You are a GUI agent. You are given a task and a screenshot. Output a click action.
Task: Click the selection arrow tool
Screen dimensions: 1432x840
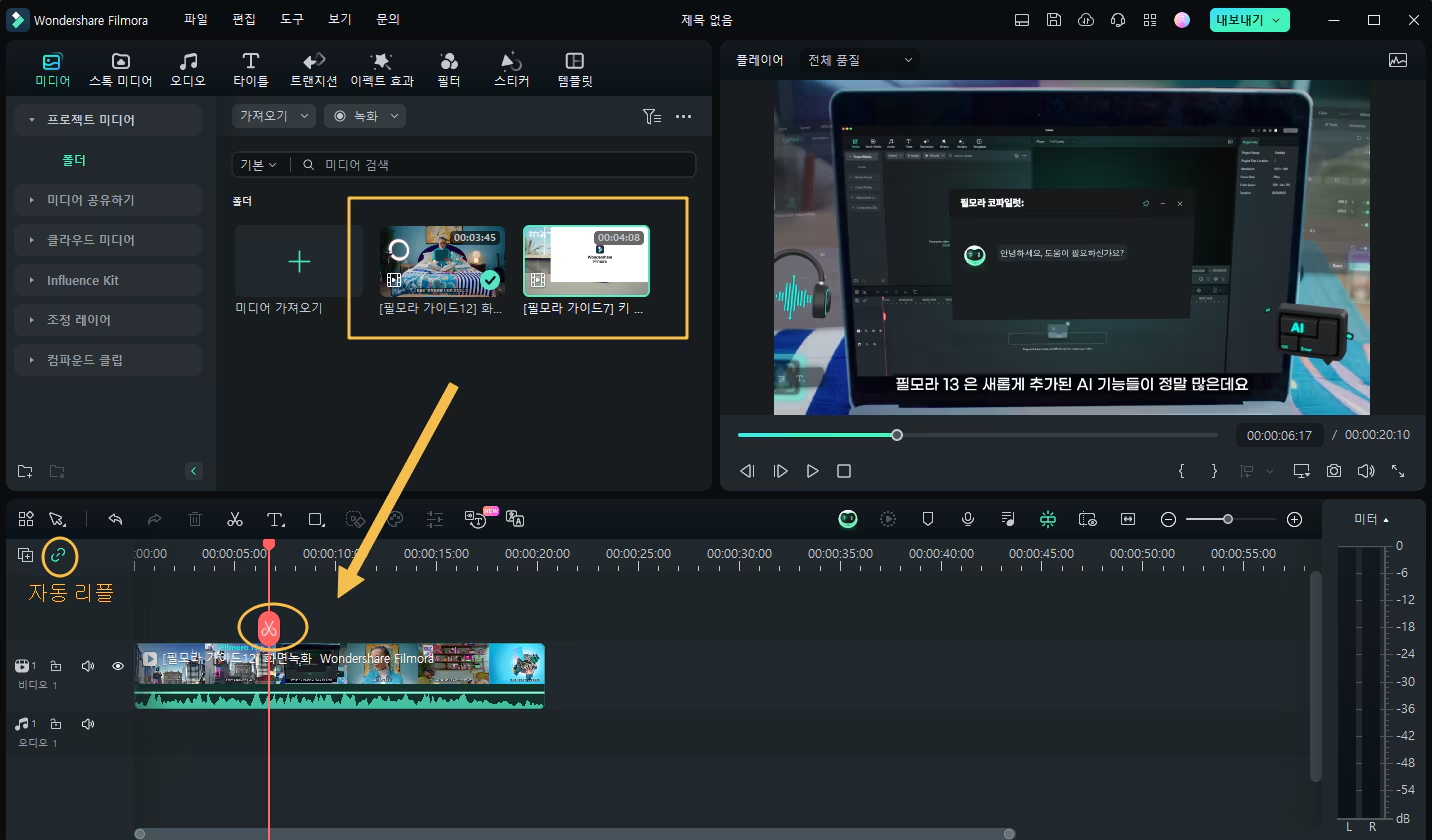pos(57,519)
